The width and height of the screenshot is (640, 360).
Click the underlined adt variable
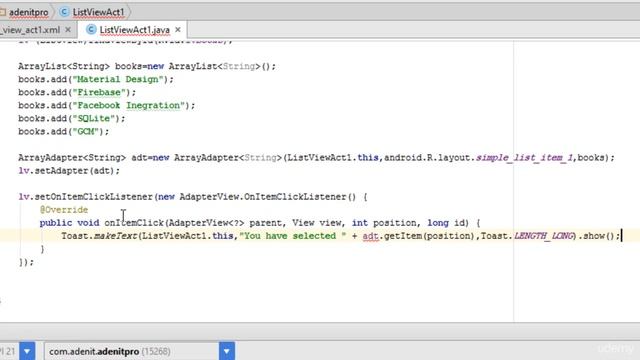(x=370, y=236)
